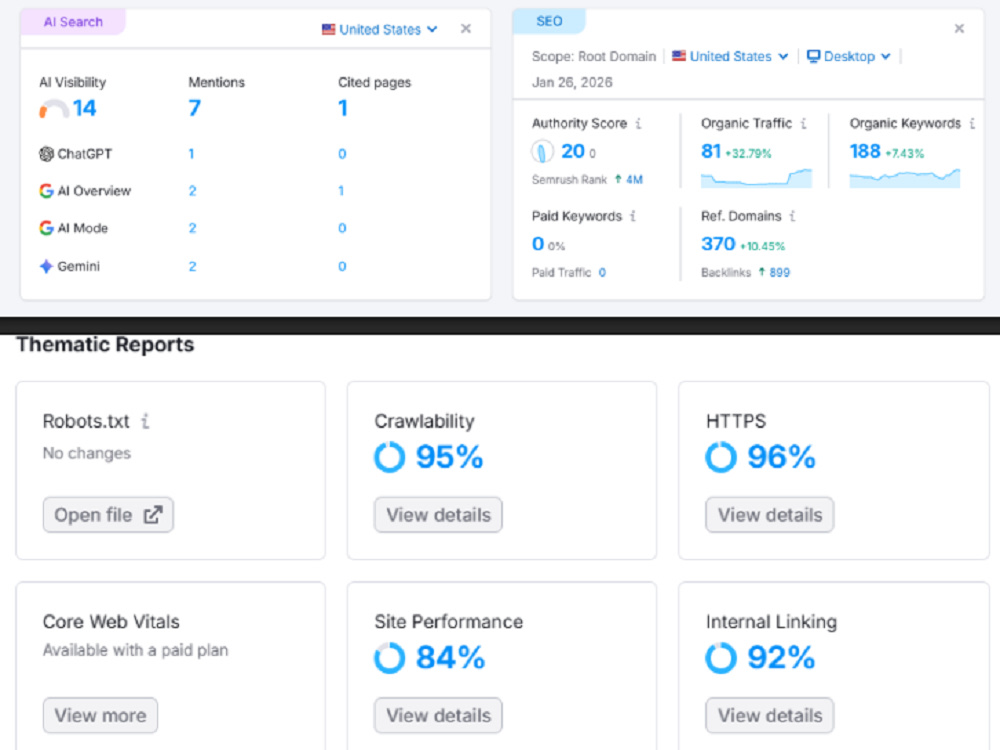This screenshot has height=750, width=1000.
Task: Select the AI Search tab label
Action: point(73,22)
